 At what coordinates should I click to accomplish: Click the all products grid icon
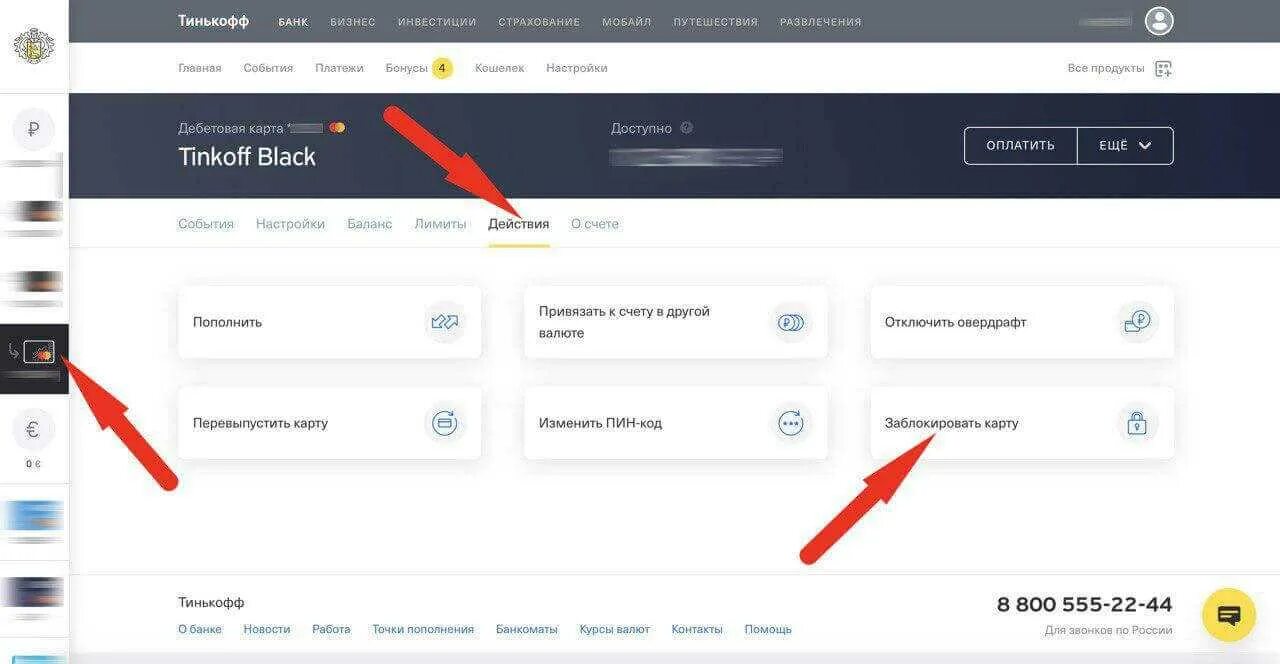tap(1163, 68)
